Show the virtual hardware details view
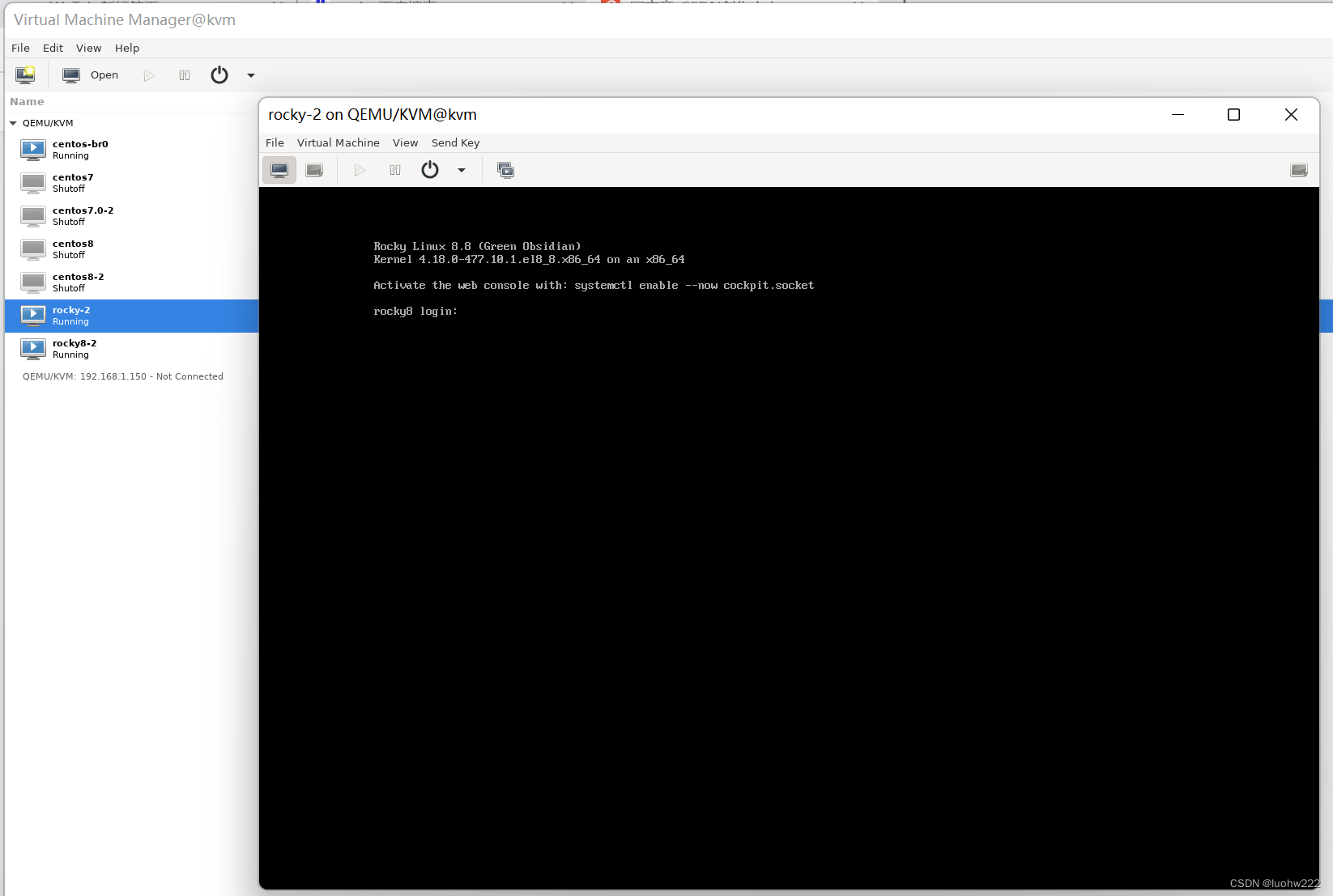Image resolution: width=1333 pixels, height=896 pixels. click(x=314, y=170)
